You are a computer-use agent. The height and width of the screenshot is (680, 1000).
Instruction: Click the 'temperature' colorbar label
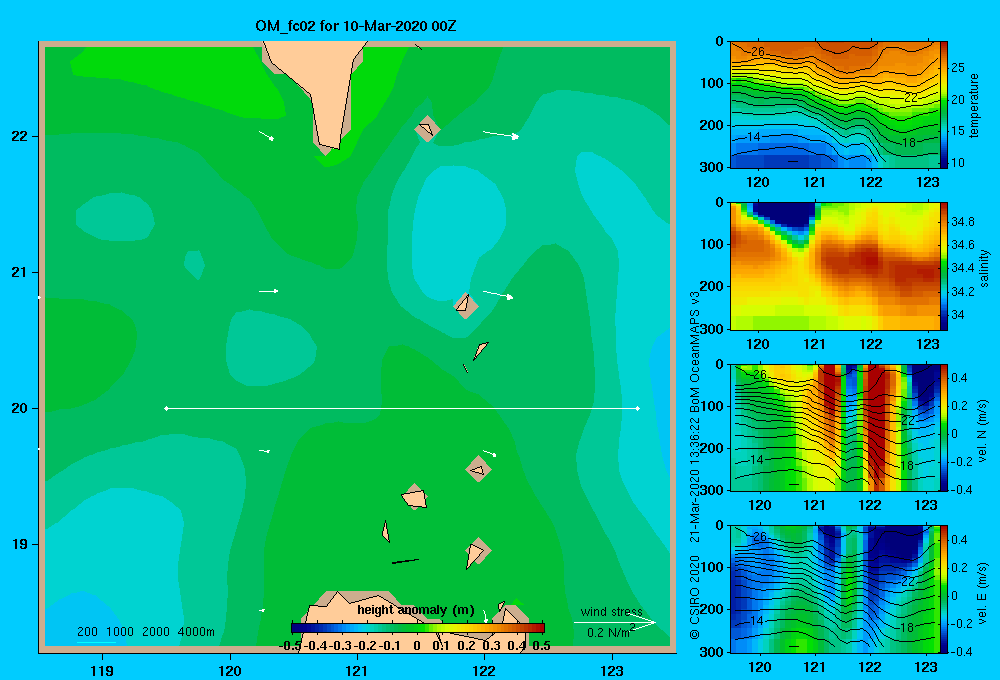973,105
